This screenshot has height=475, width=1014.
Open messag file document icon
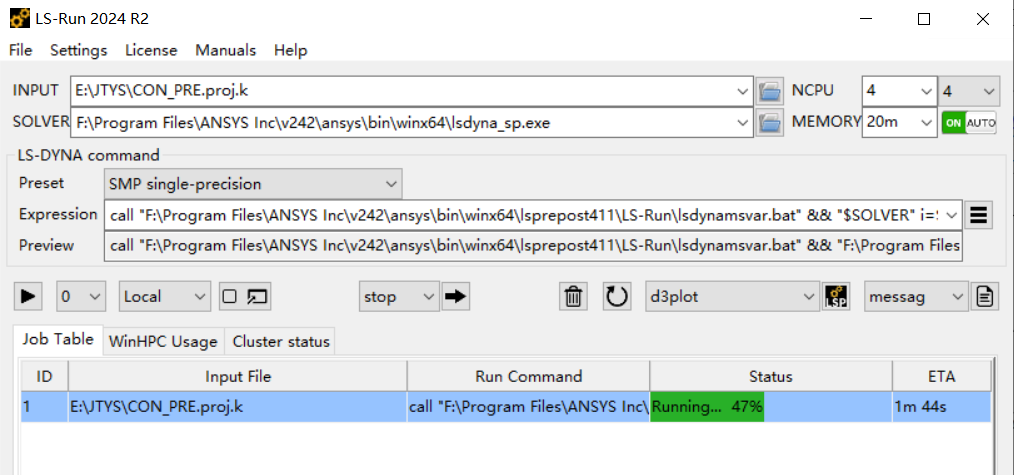coord(984,297)
